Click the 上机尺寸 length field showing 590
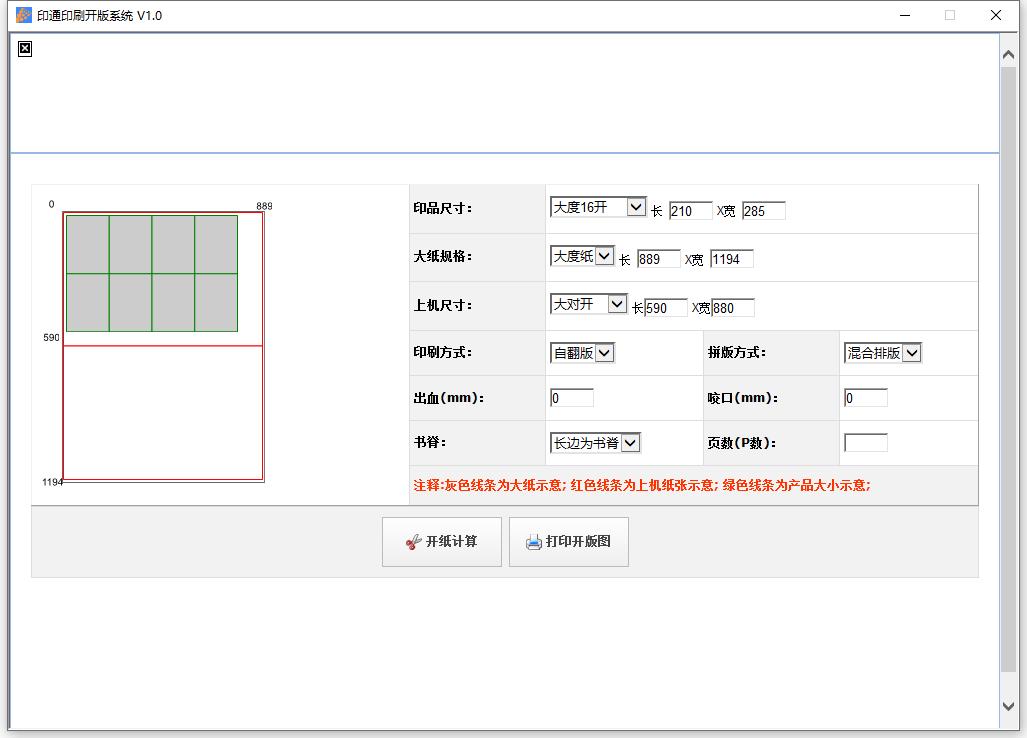1027x738 pixels. 666,308
